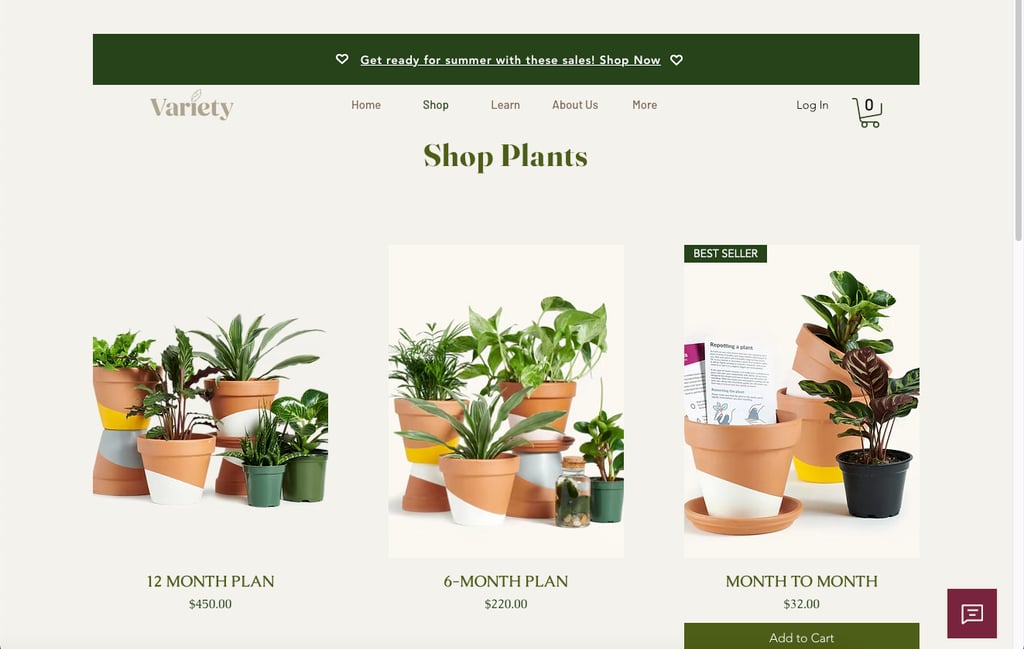Click the left heart icon in banner
The width and height of the screenshot is (1024, 649).
[342, 59]
